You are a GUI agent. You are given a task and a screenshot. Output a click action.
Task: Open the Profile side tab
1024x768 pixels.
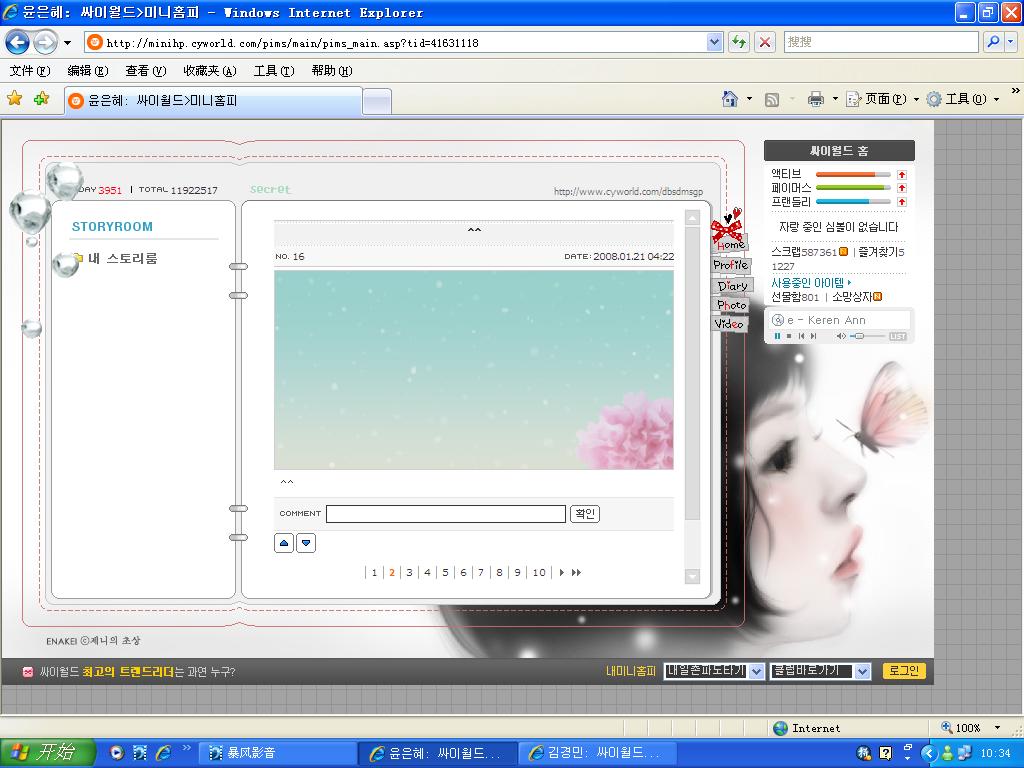731,265
